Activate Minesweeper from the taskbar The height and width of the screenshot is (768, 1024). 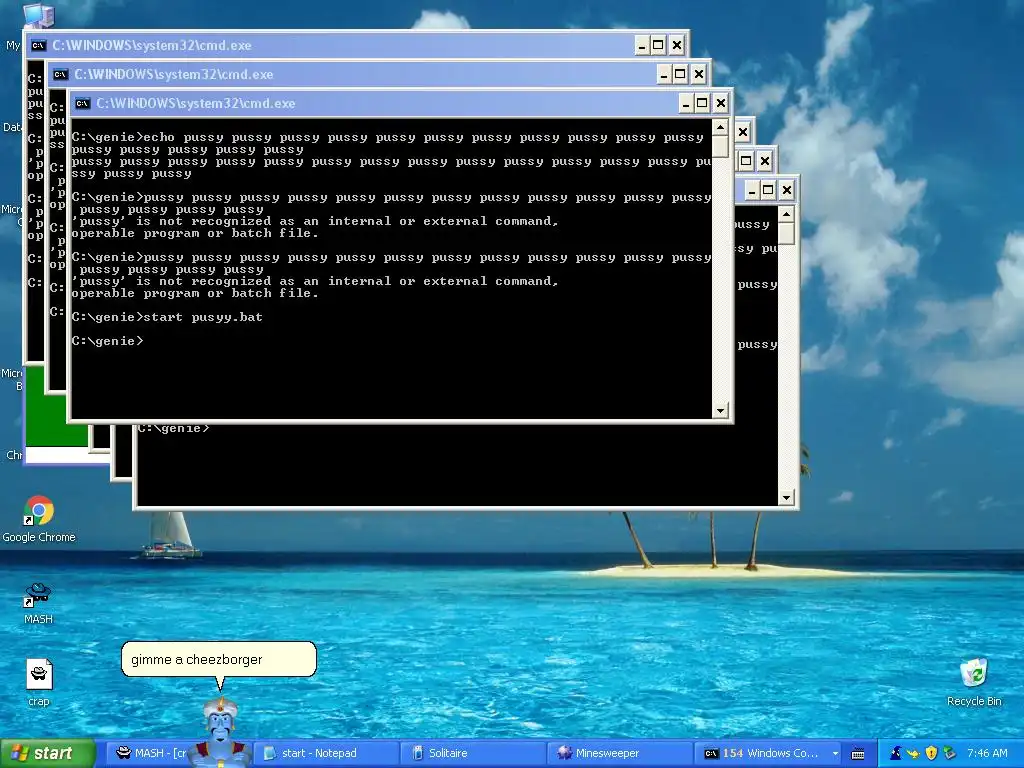point(619,753)
